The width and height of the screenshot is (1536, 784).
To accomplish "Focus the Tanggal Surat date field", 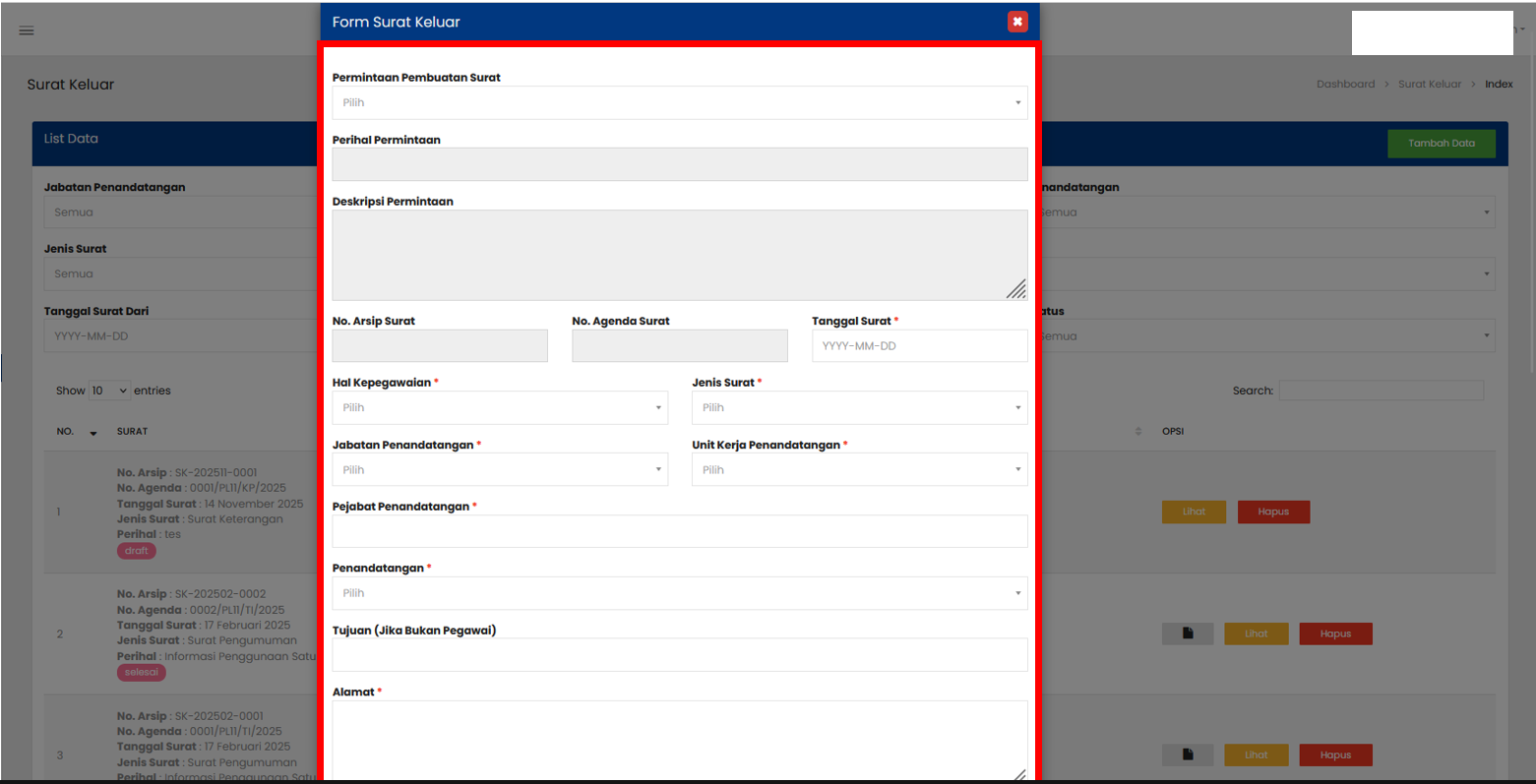I will (x=919, y=346).
